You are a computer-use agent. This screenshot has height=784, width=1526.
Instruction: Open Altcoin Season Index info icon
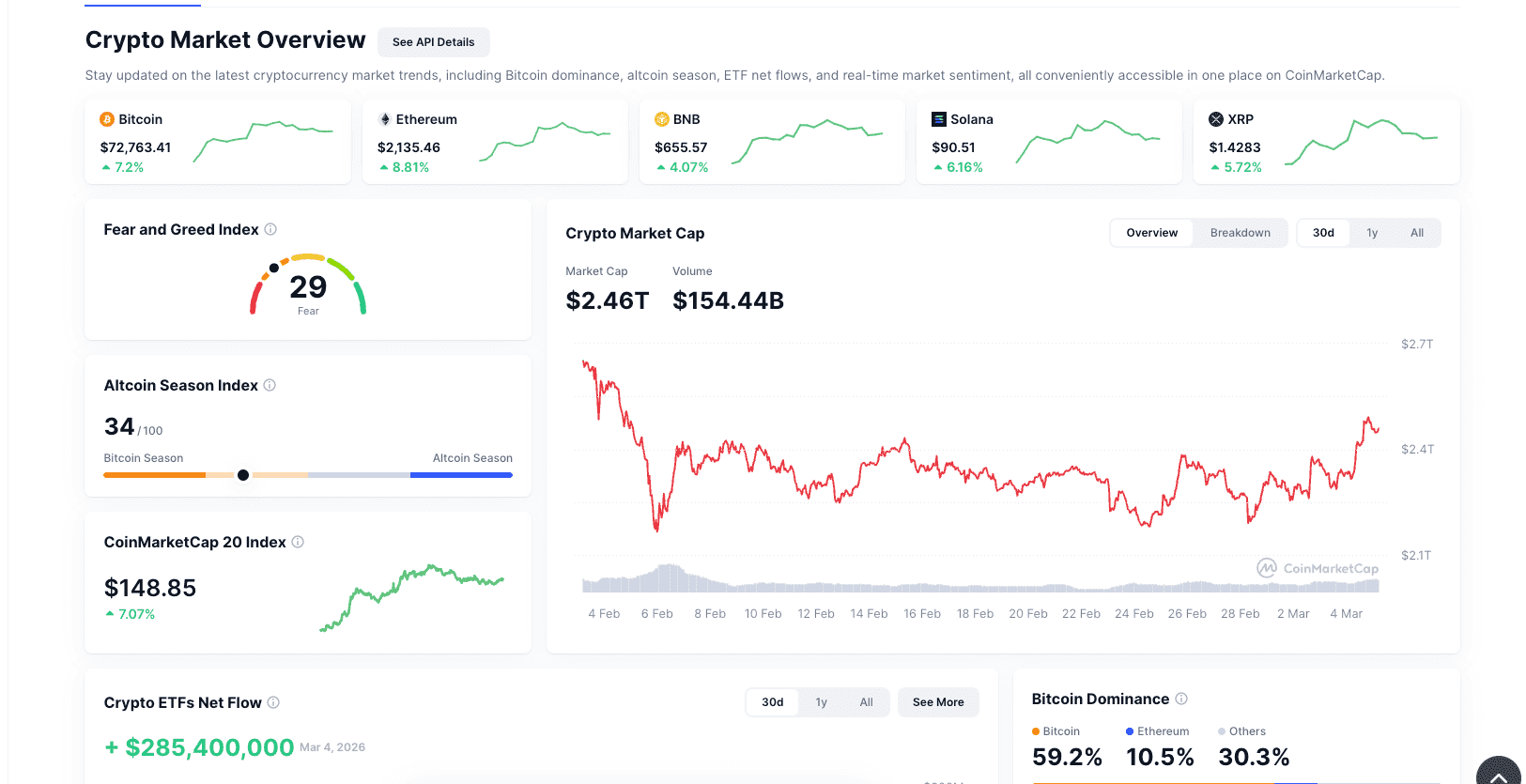coord(270,385)
